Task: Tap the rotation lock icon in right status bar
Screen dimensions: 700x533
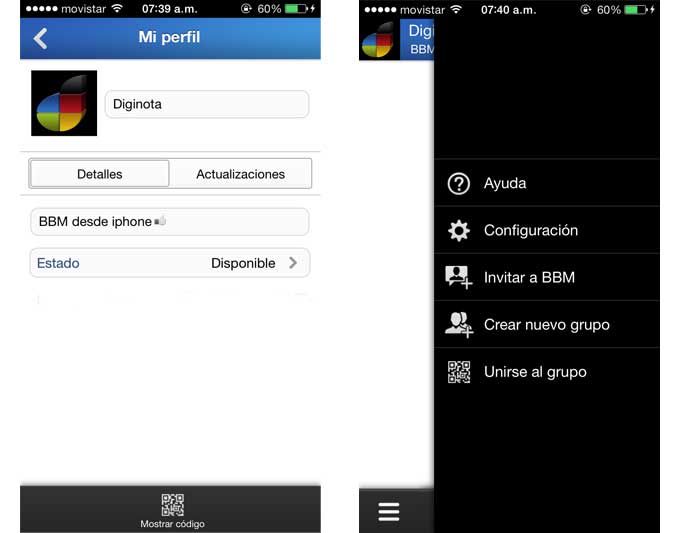Action: pos(585,9)
